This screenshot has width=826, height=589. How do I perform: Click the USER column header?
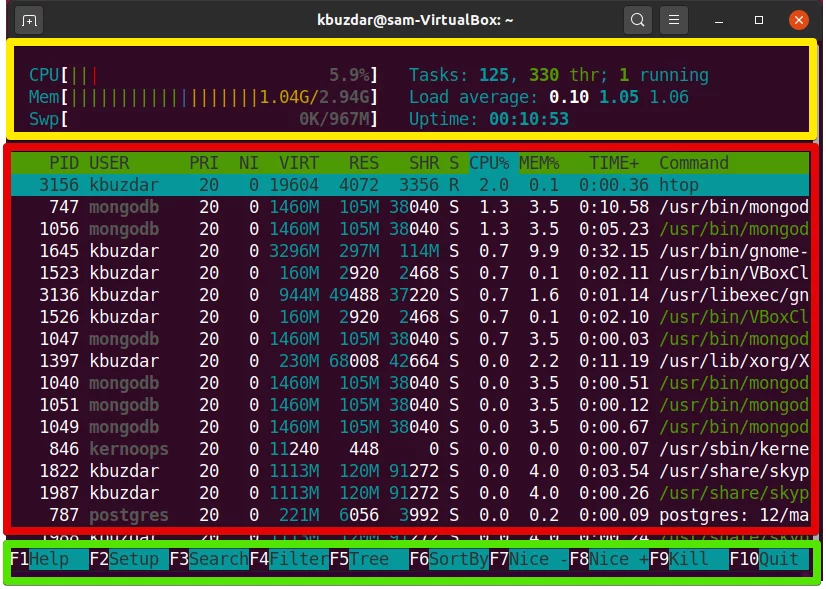109,163
